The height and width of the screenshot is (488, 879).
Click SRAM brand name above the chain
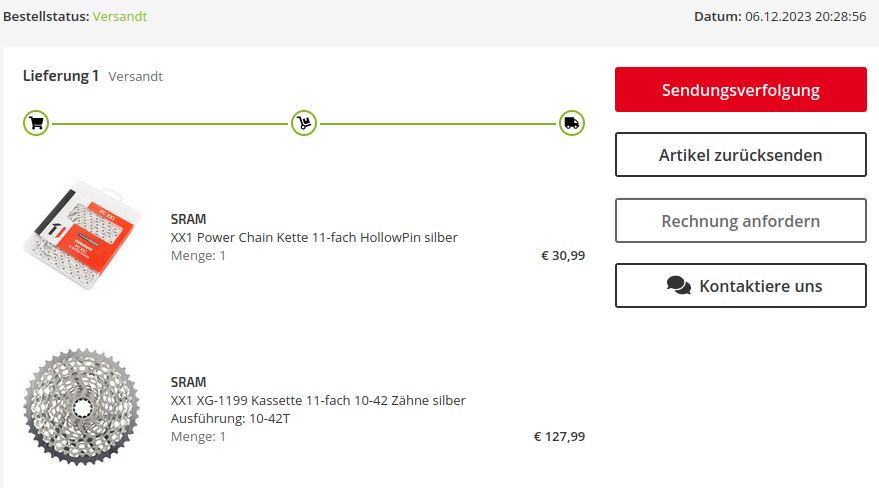(x=188, y=219)
